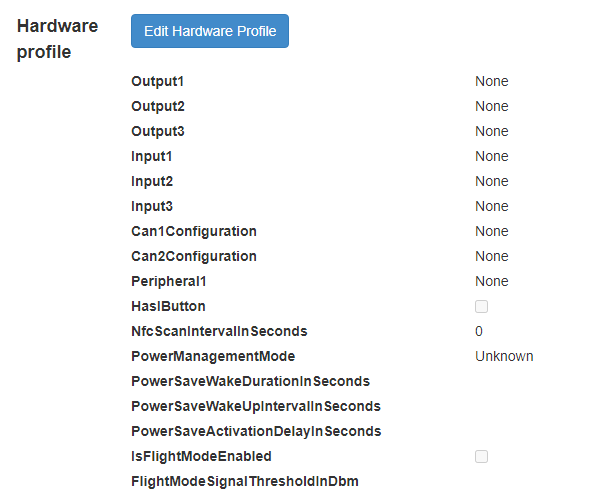
Task: Toggle the HasIButton checkbox
Action: (481, 306)
